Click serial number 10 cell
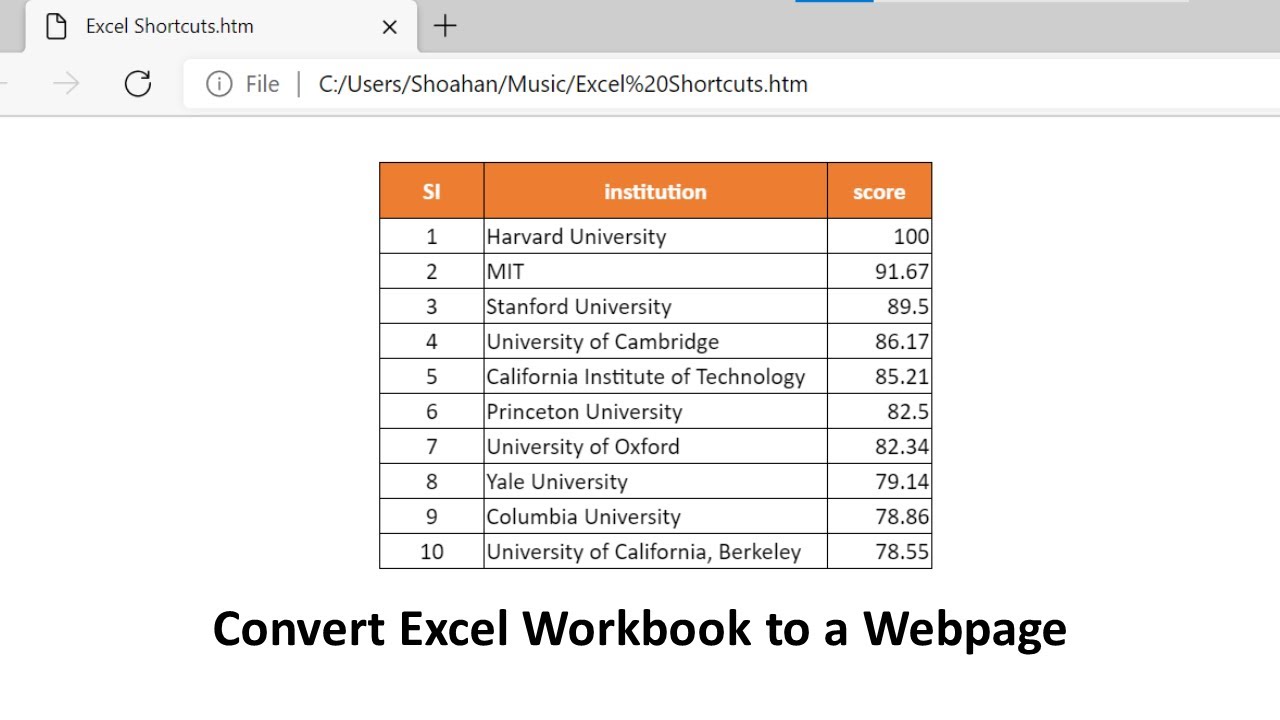Image resolution: width=1280 pixels, height=720 pixels. [x=432, y=552]
